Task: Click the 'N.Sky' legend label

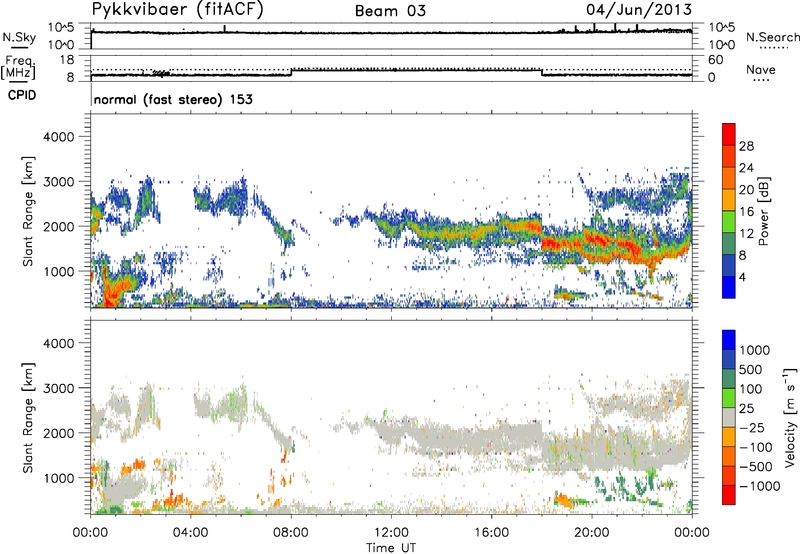Action: pos(19,38)
